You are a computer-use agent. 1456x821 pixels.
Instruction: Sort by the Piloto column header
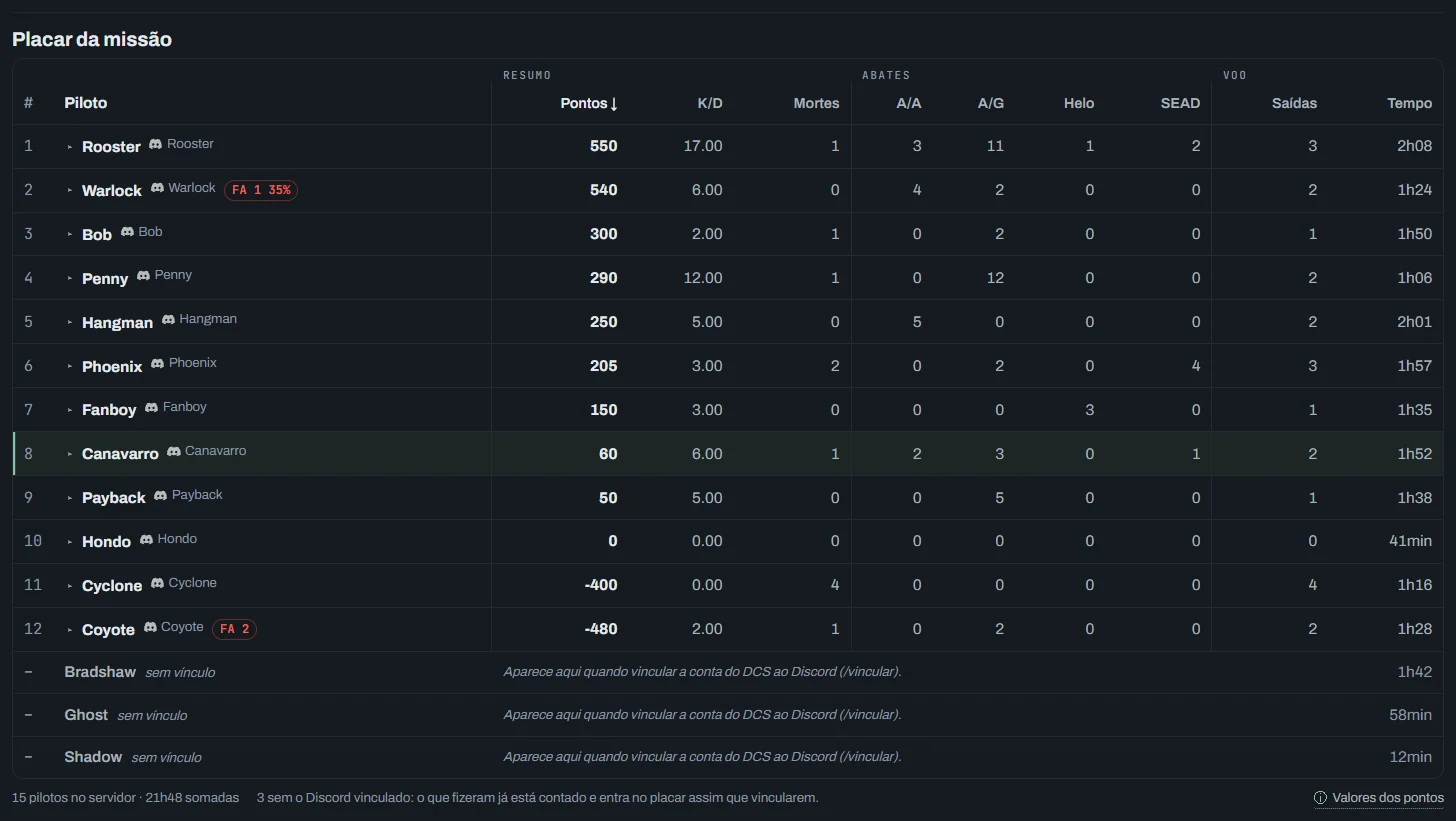[x=85, y=103]
